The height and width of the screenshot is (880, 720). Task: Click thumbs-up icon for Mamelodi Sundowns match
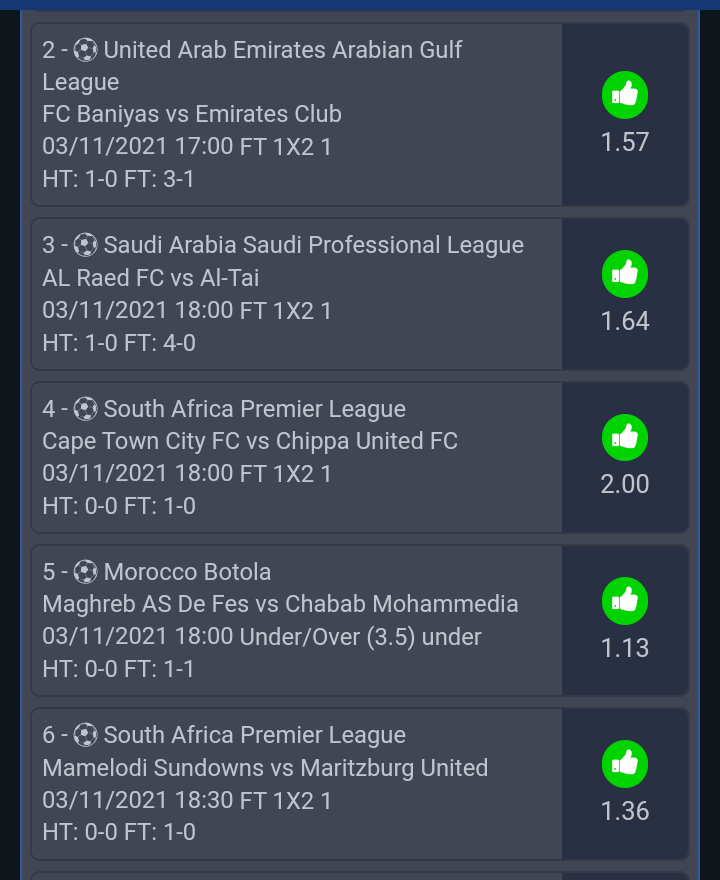click(625, 764)
